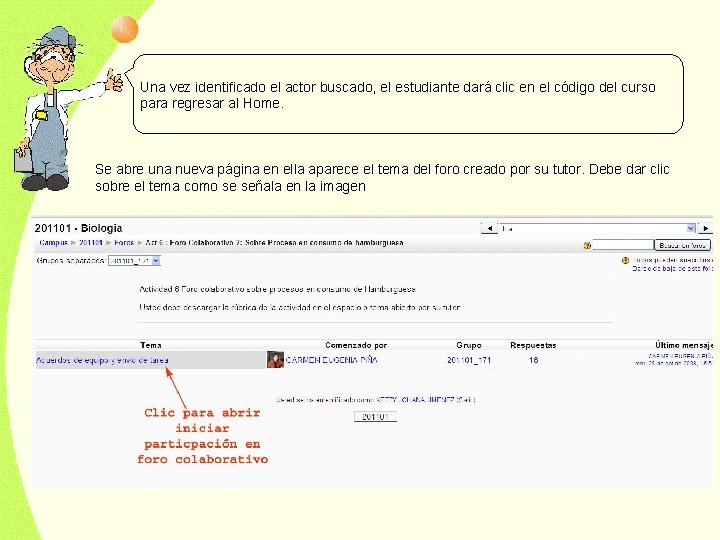Open last message author link in Último mensaje
The height and width of the screenshot is (540, 720).
(x=681, y=356)
